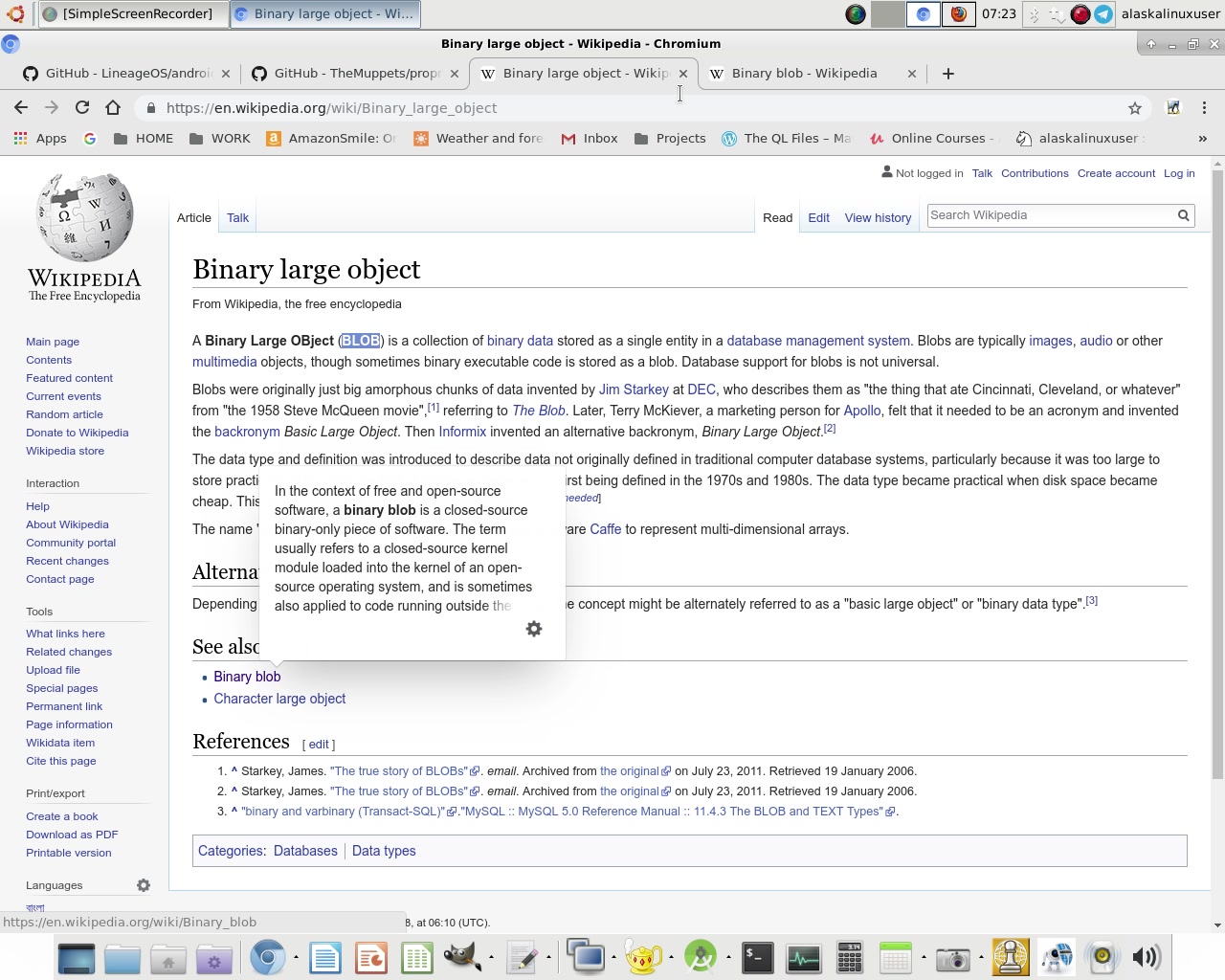Click the browser address bar URL
The image size is (1225, 980).
pyautogui.click(x=331, y=108)
